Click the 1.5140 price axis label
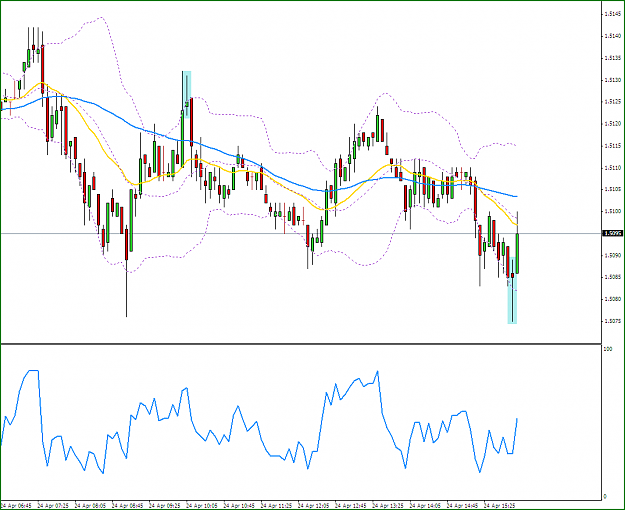This screenshot has width=625, height=510. point(613,36)
